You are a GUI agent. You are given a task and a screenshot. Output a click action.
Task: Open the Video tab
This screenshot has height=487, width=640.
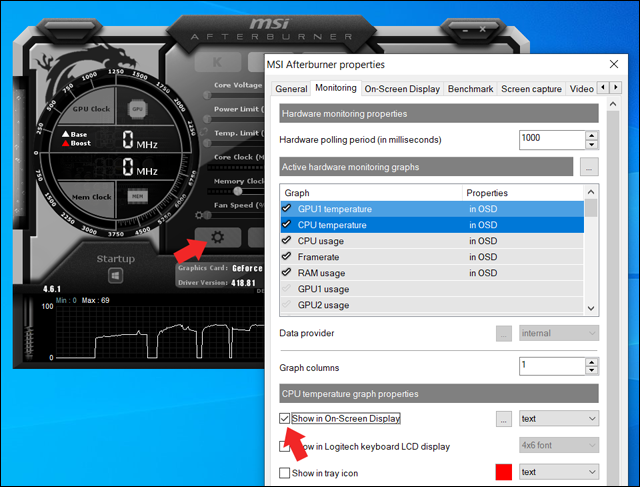coord(581,89)
